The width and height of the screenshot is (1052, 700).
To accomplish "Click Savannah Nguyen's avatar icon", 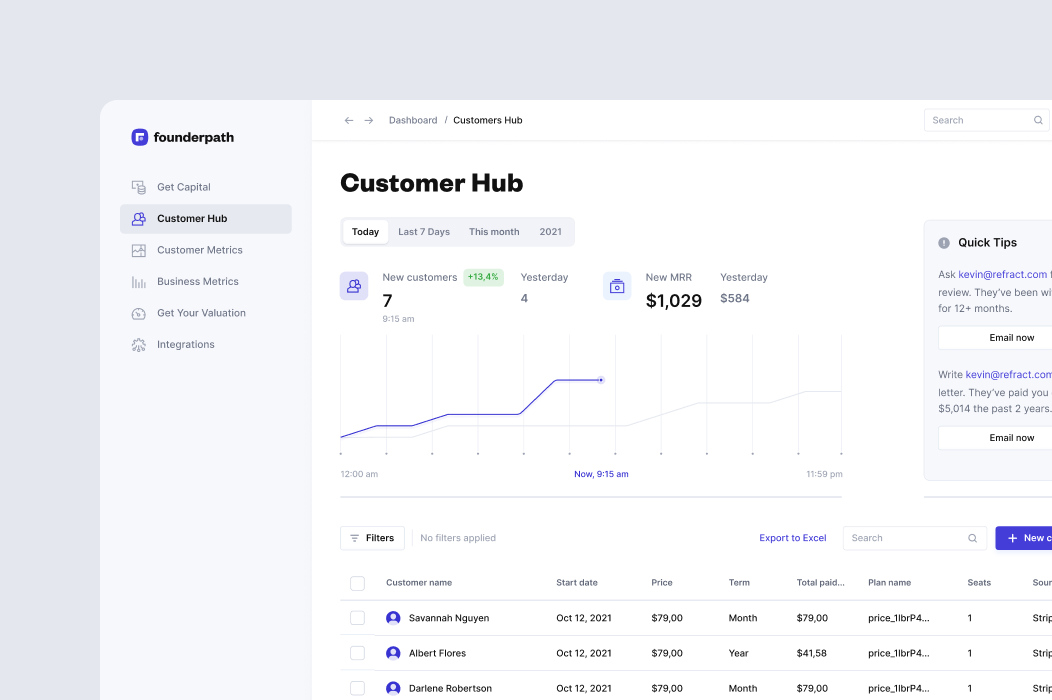I will (x=393, y=618).
